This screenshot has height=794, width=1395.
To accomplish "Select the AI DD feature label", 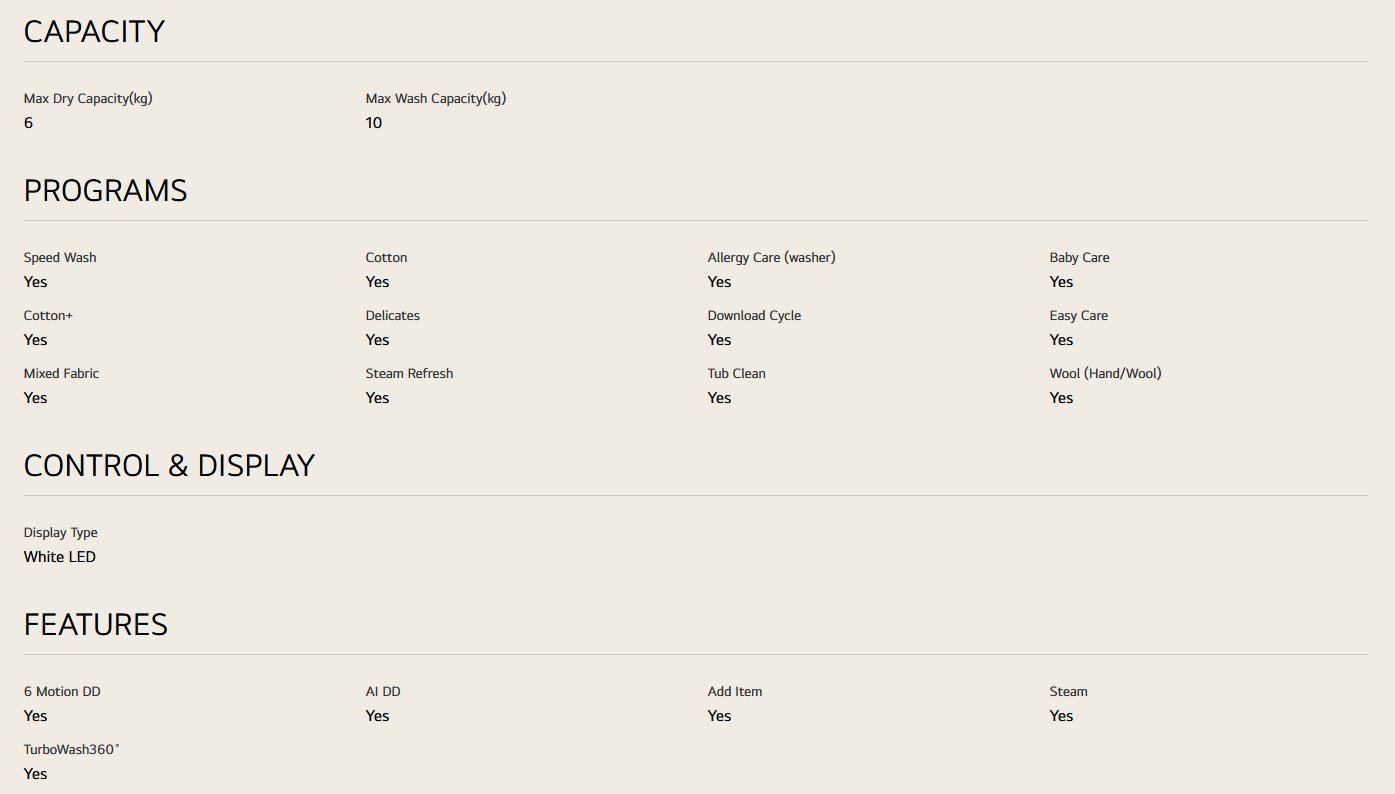I will [383, 692].
